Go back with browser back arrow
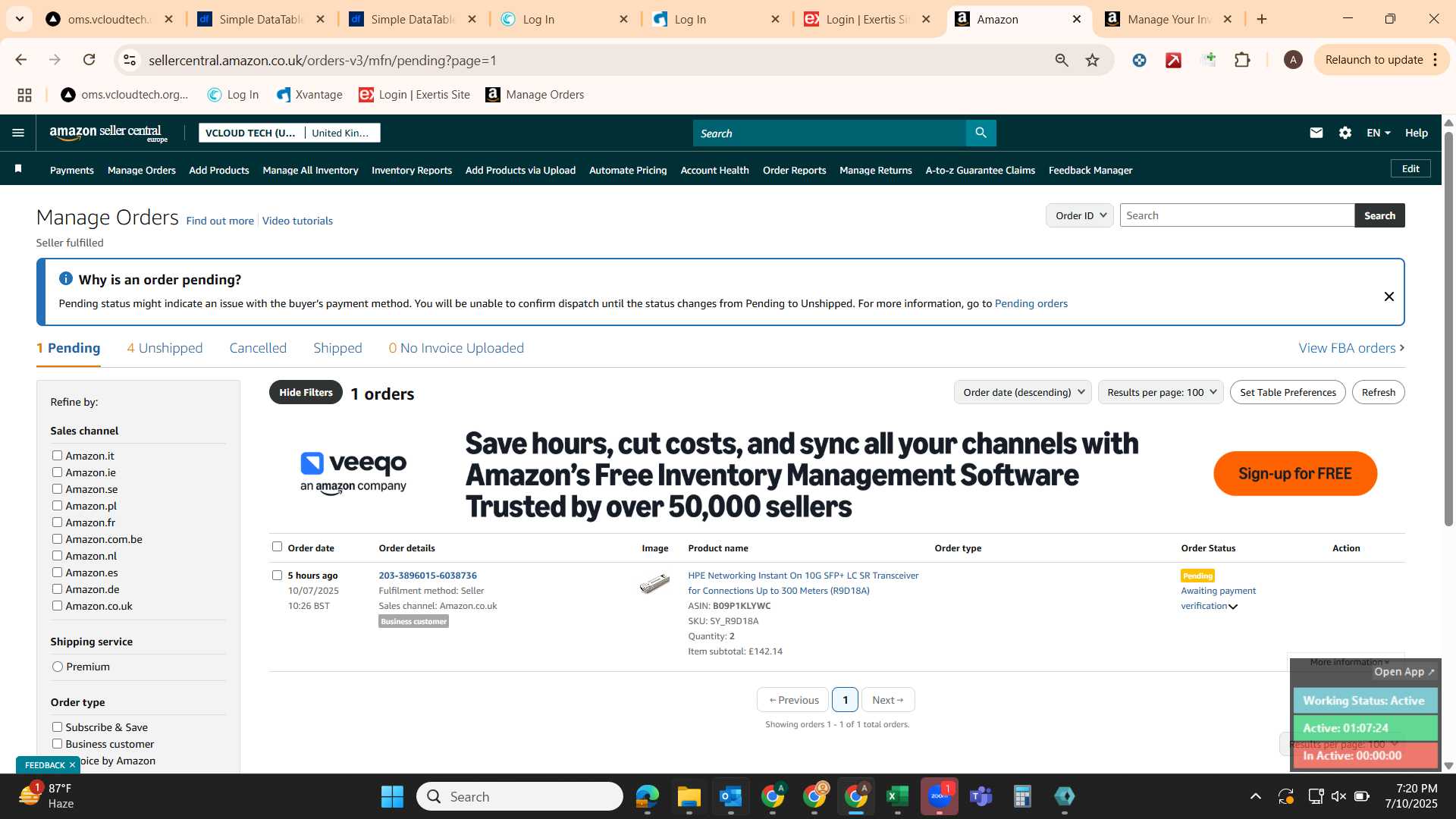The width and height of the screenshot is (1456, 819). point(21,60)
